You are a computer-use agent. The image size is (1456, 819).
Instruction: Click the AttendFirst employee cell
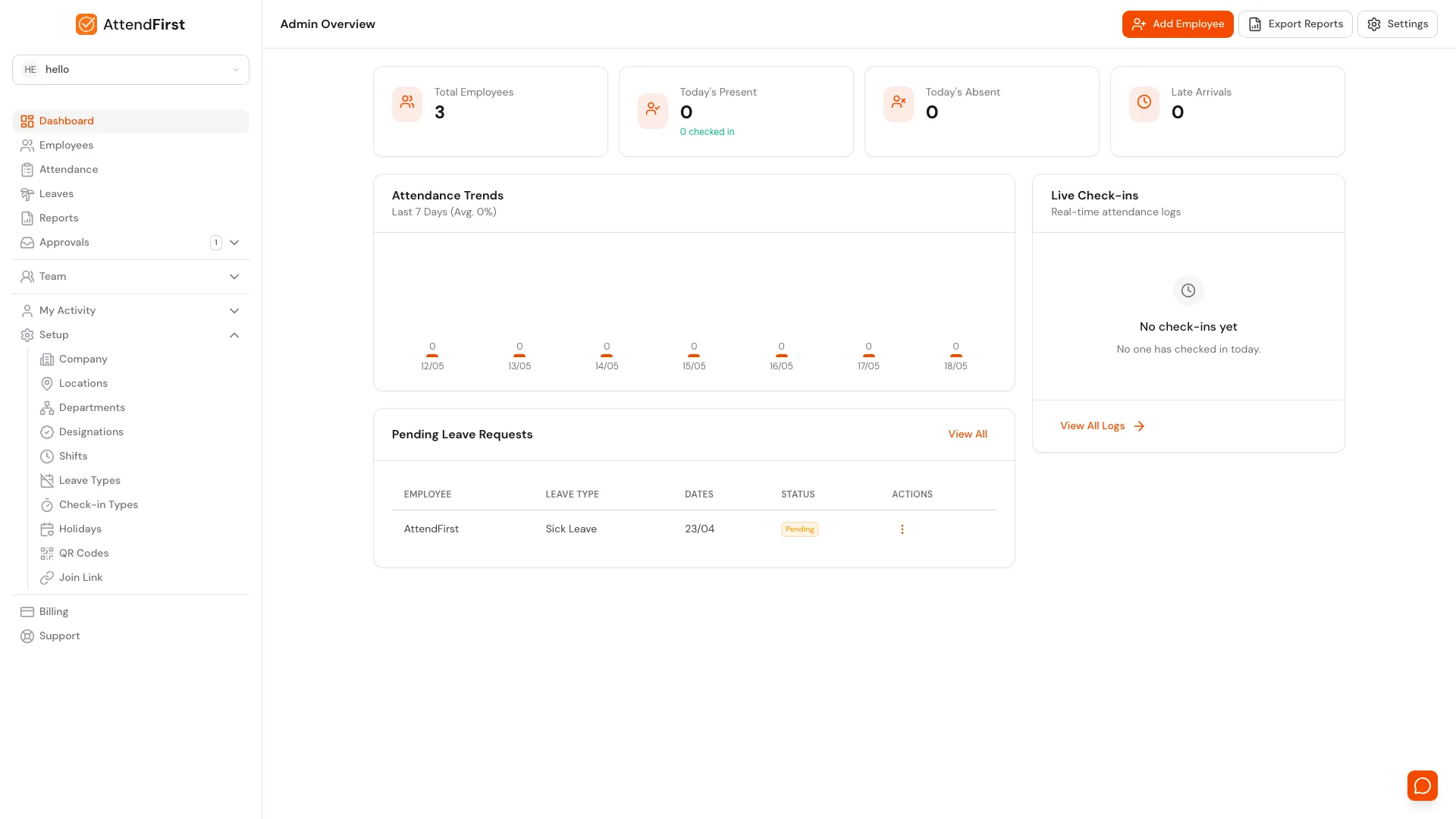[431, 529]
